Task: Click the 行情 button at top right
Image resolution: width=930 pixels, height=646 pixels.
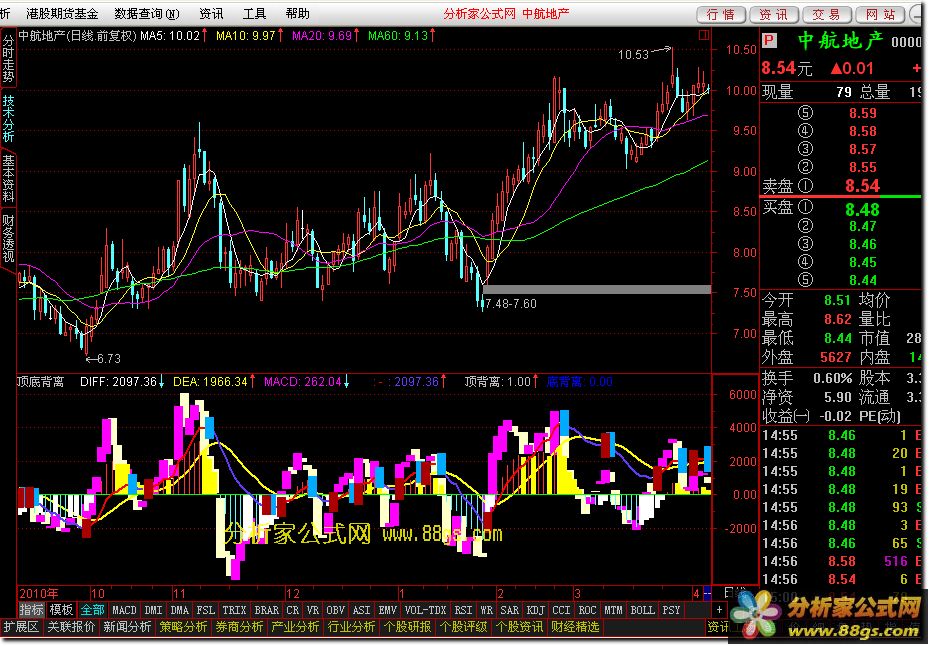Action: [x=721, y=14]
